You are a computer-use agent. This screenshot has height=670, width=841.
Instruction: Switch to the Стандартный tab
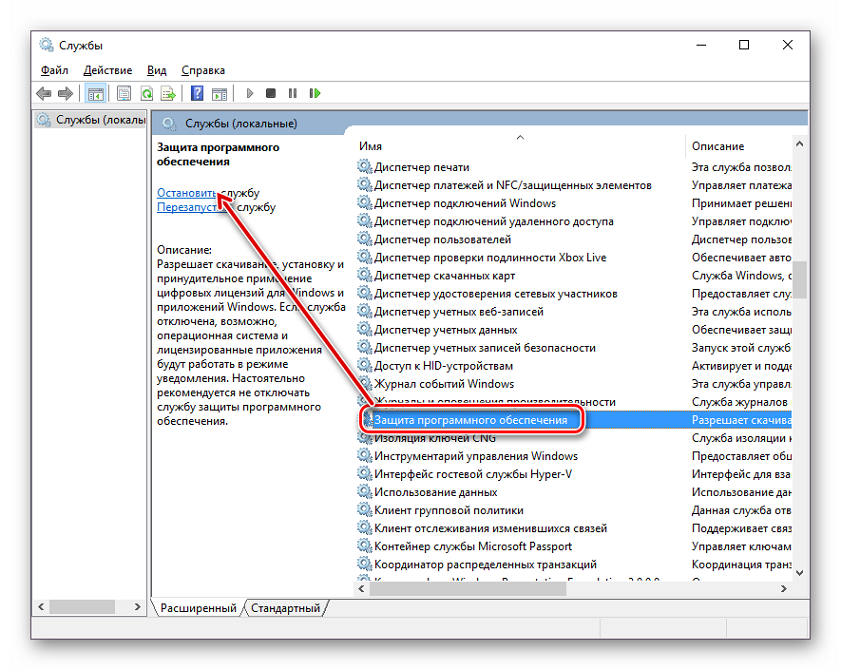(x=285, y=608)
